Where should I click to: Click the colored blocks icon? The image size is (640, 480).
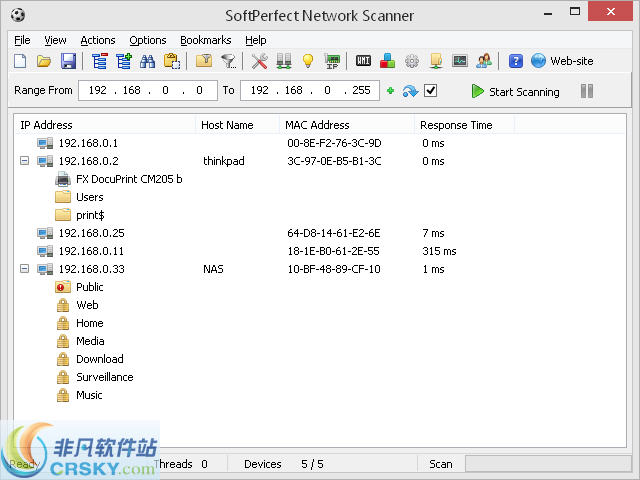click(387, 61)
